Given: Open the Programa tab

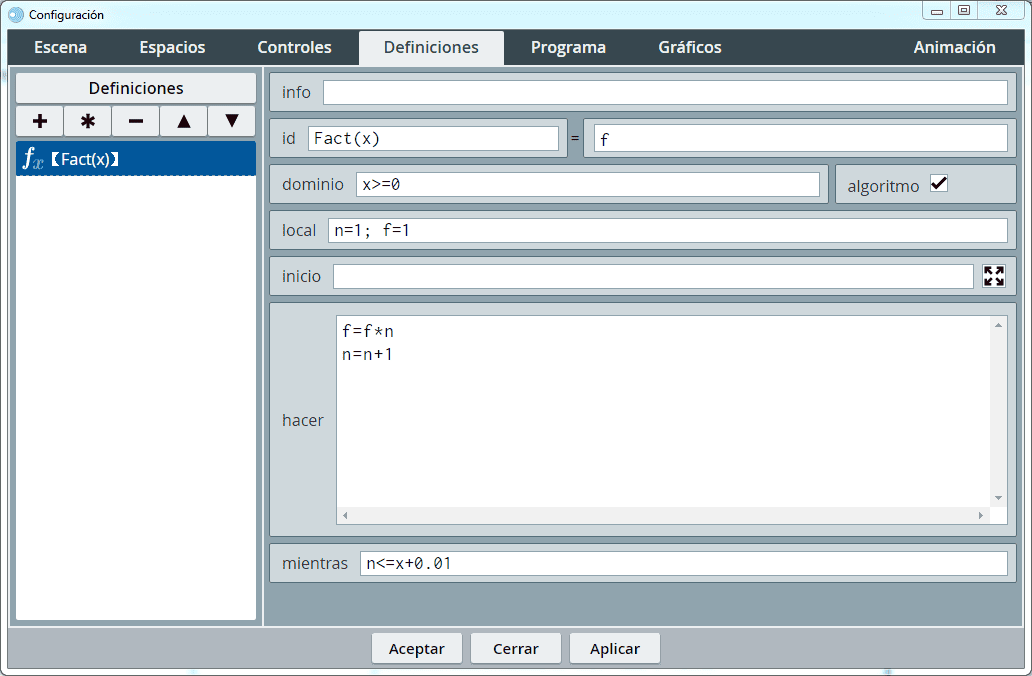Looking at the screenshot, I should coord(568,47).
